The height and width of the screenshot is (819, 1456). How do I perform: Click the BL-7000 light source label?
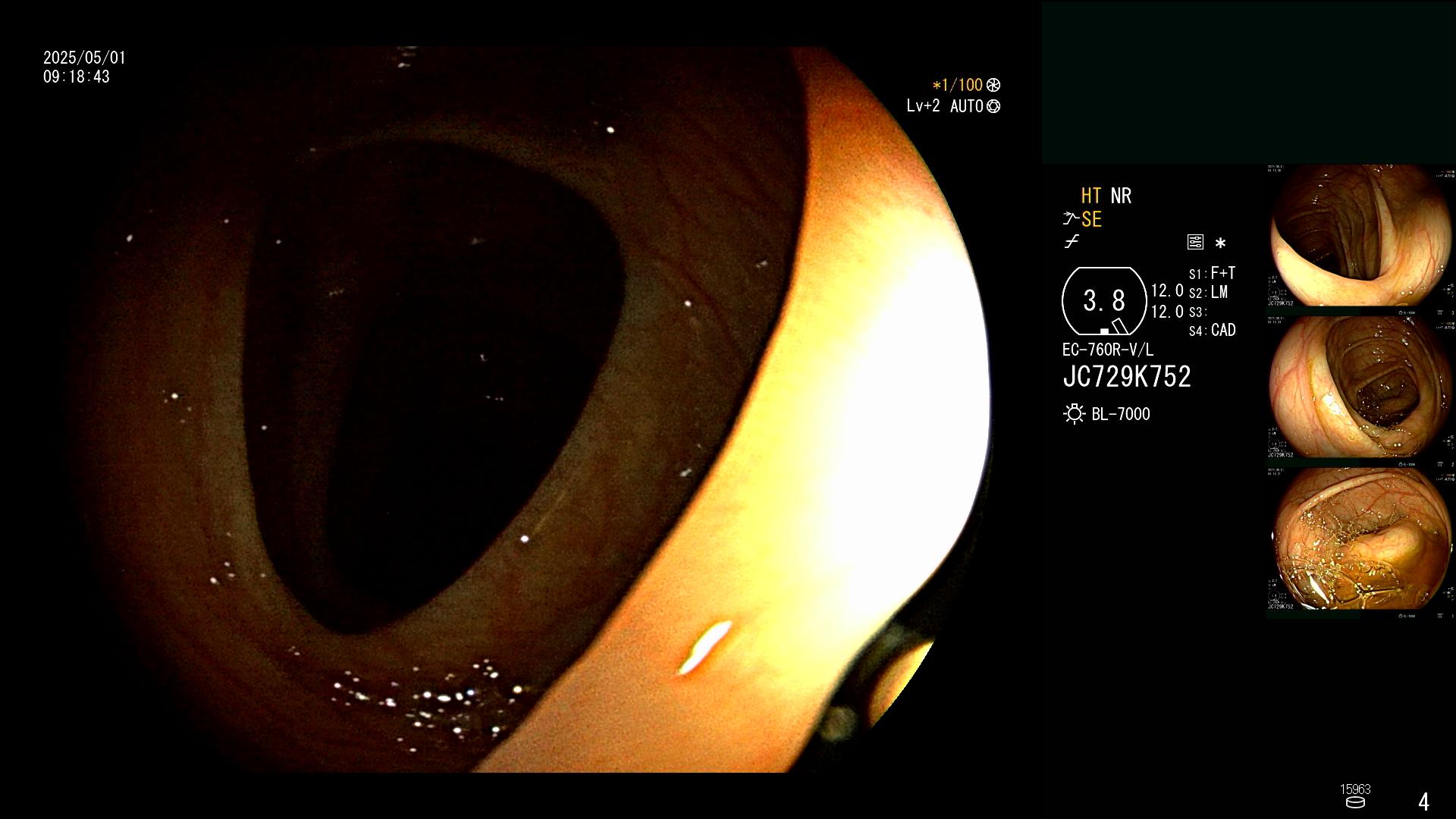click(x=1121, y=414)
